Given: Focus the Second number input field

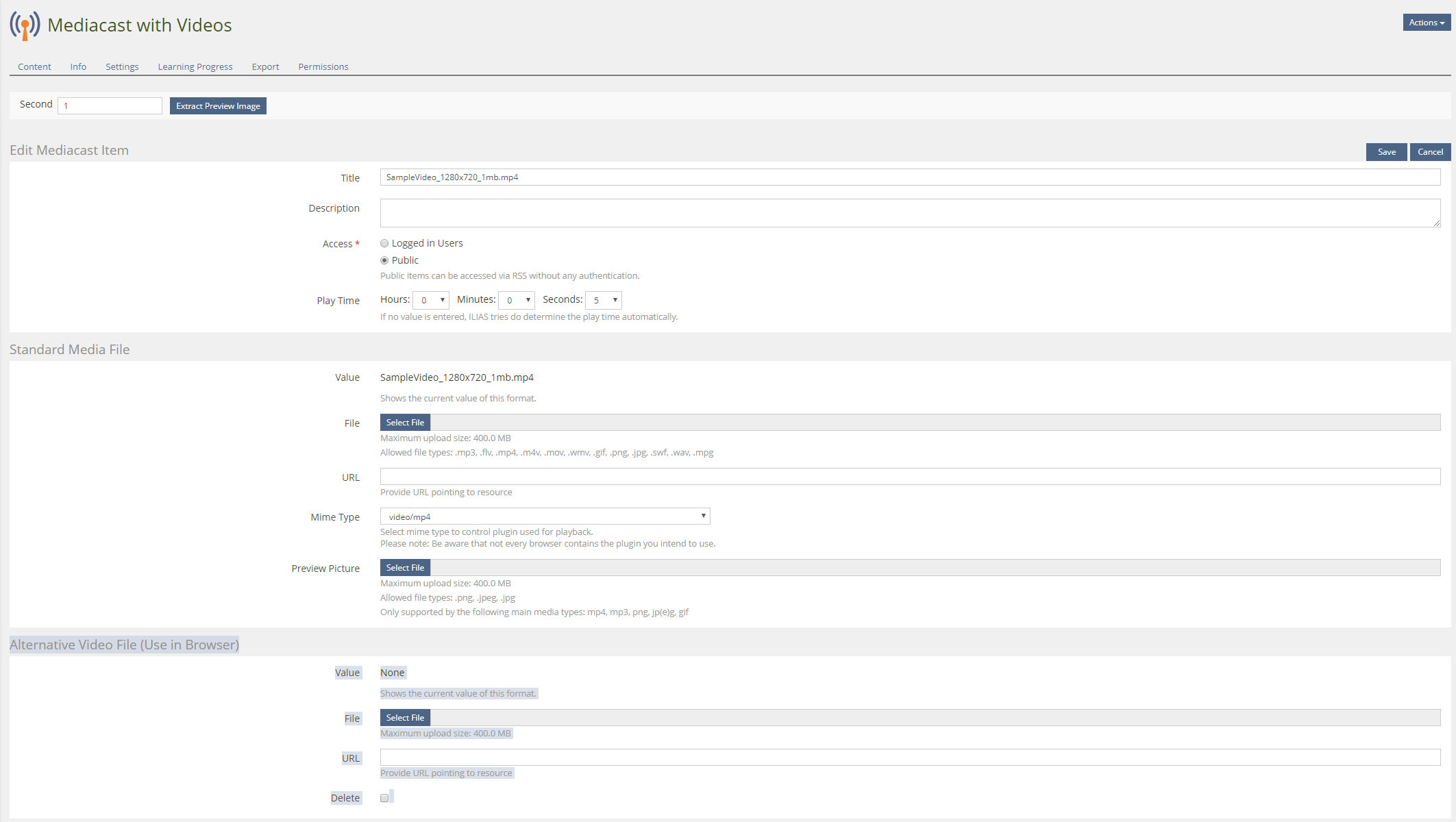Looking at the screenshot, I should tap(110, 105).
